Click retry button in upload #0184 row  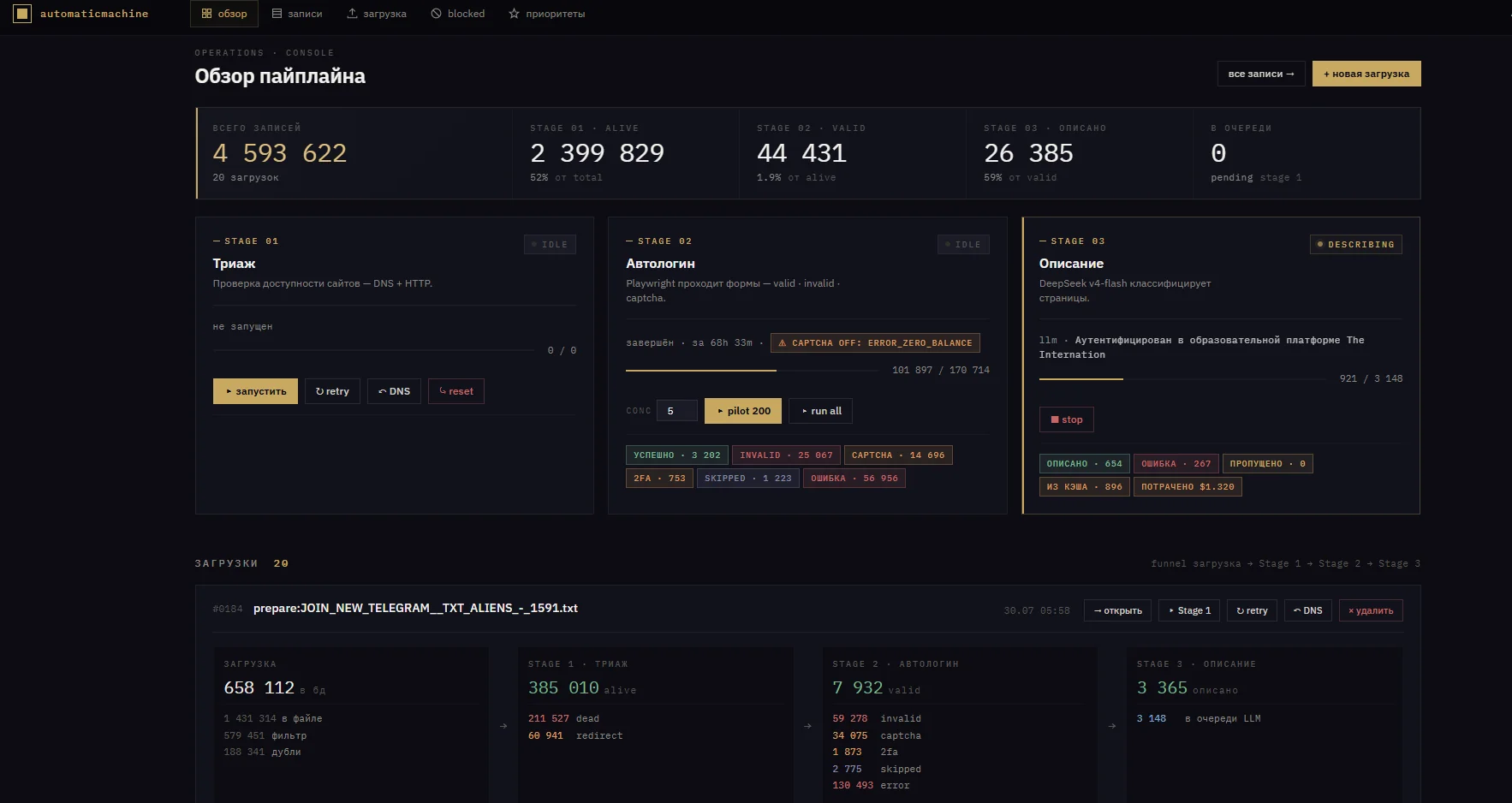(x=1252, y=610)
